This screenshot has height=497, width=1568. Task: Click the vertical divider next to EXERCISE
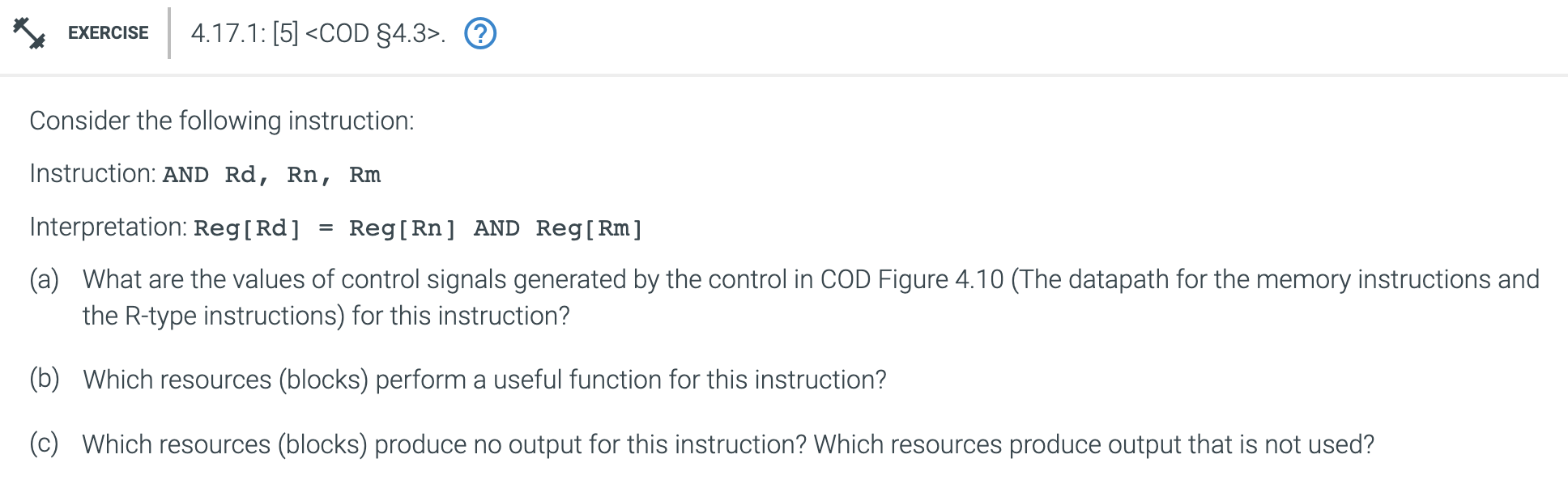tap(168, 33)
